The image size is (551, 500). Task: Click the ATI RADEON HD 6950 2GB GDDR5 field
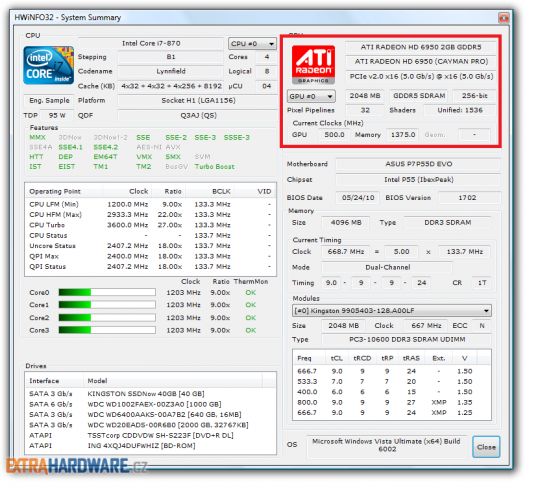(x=421, y=47)
